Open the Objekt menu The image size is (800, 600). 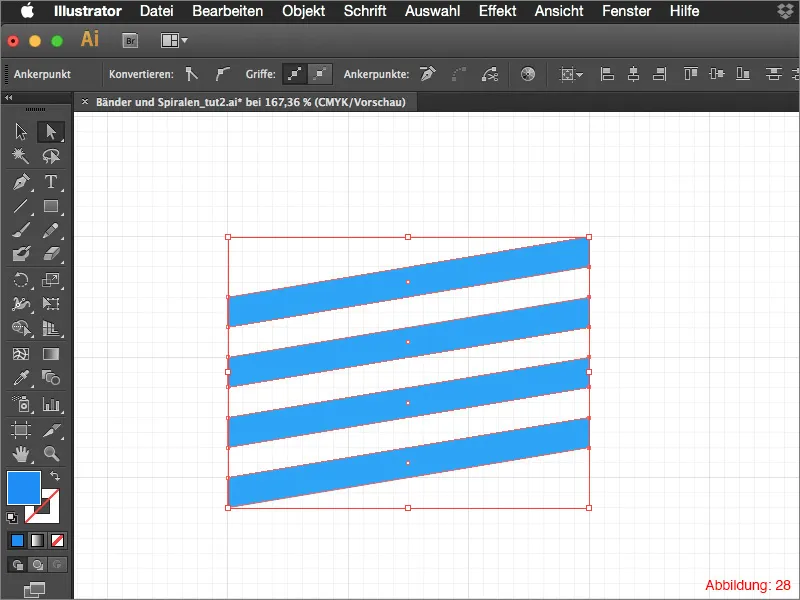point(304,11)
